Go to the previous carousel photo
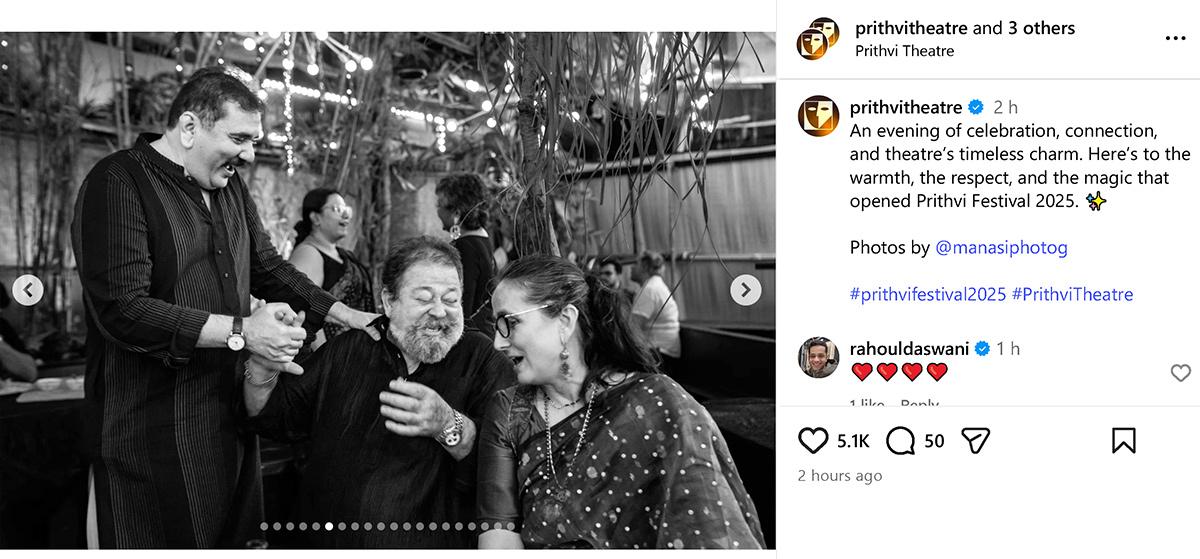1200x559 pixels. tap(28, 290)
